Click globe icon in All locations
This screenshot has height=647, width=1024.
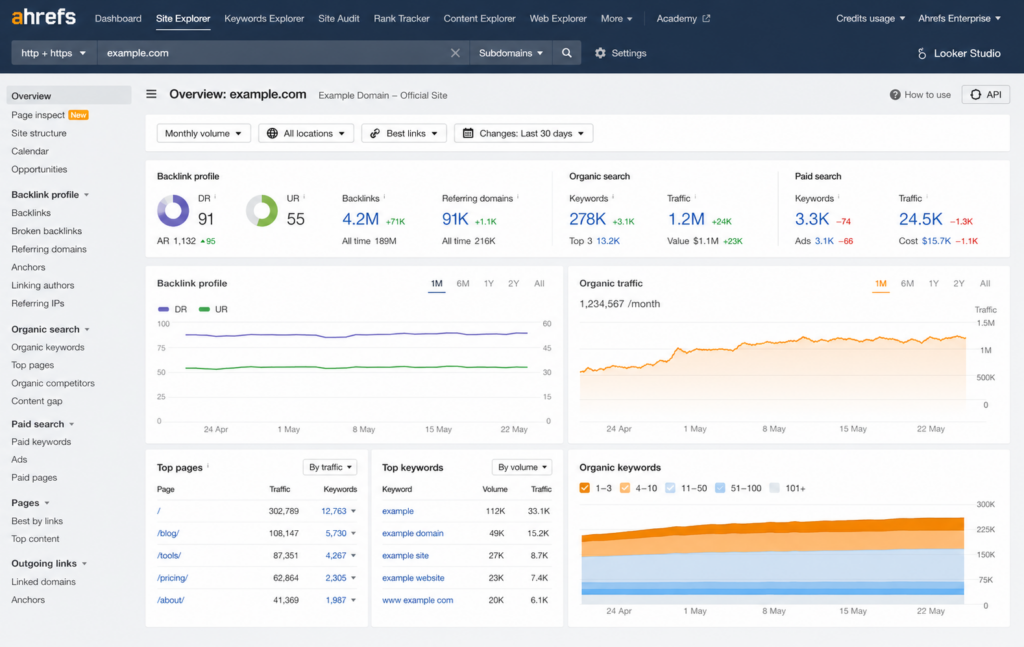272,133
